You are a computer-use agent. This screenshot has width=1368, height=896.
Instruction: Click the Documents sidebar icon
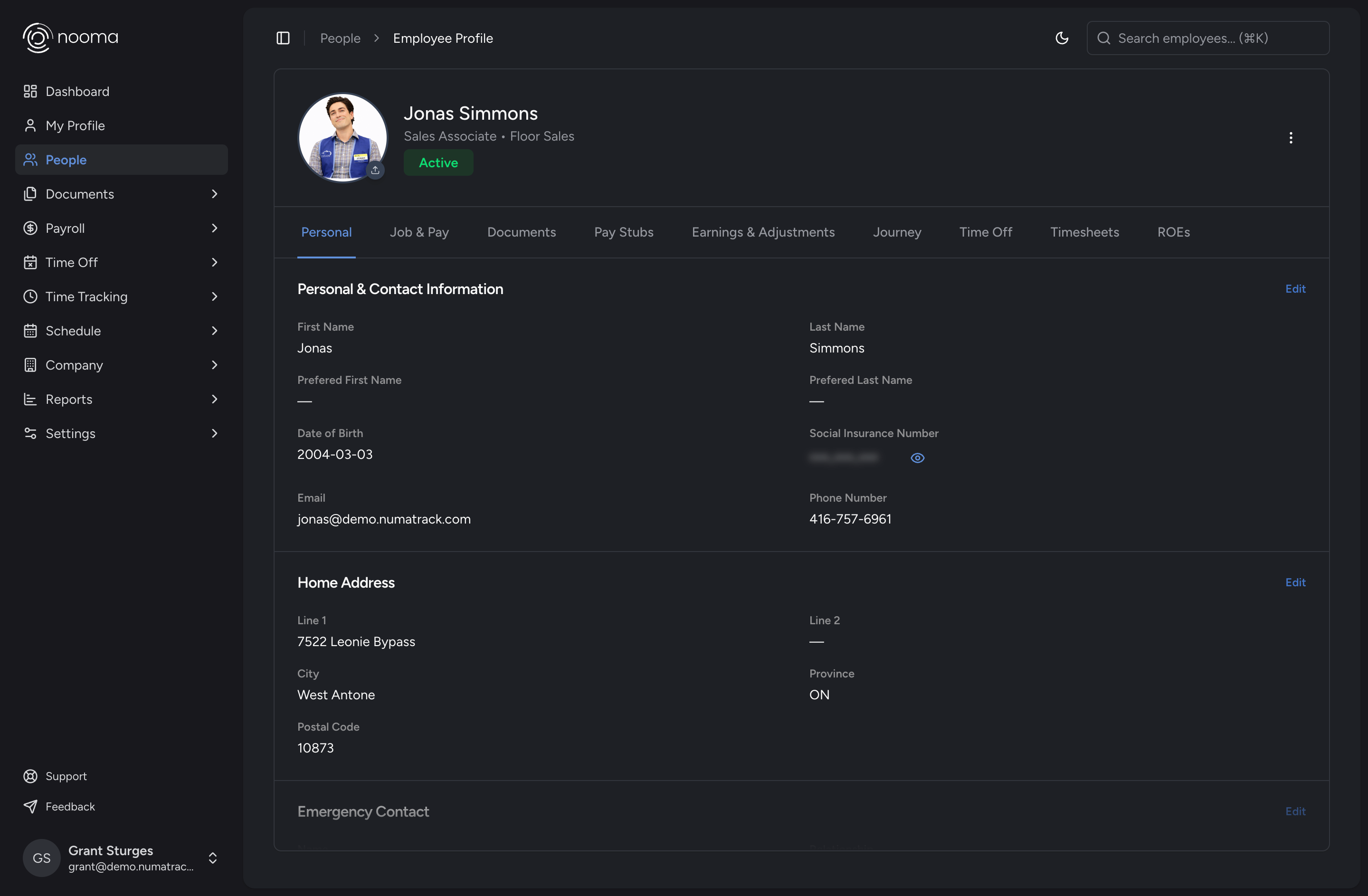tap(30, 194)
